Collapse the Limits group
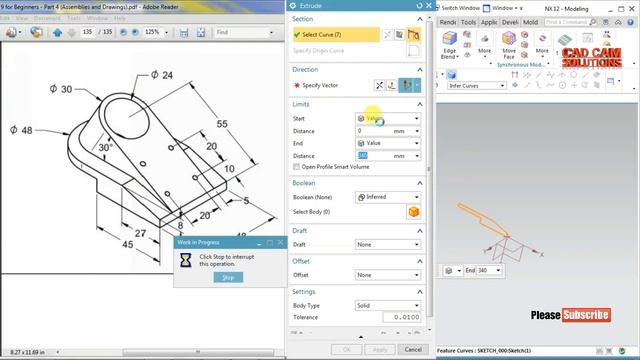 (x=420, y=104)
